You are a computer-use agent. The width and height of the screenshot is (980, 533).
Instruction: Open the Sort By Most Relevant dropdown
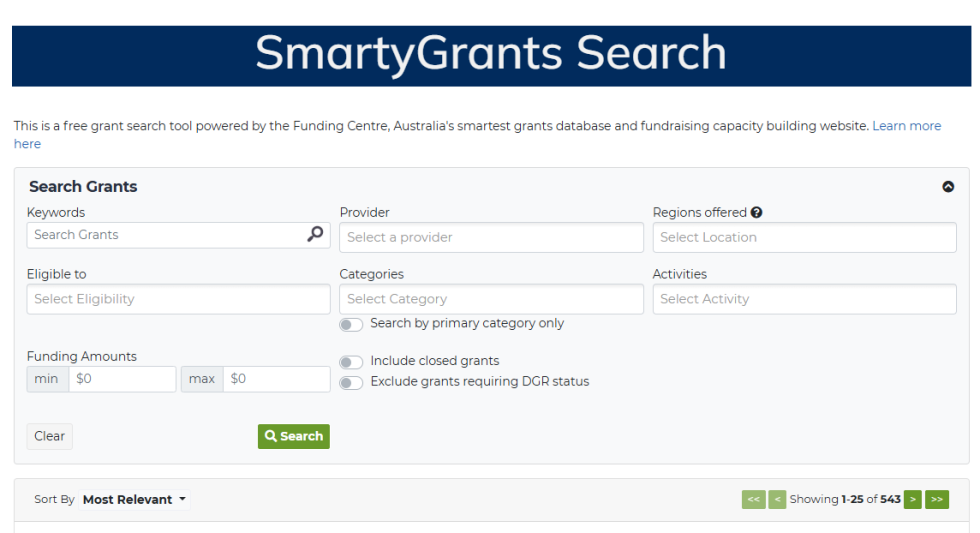[x=134, y=499]
